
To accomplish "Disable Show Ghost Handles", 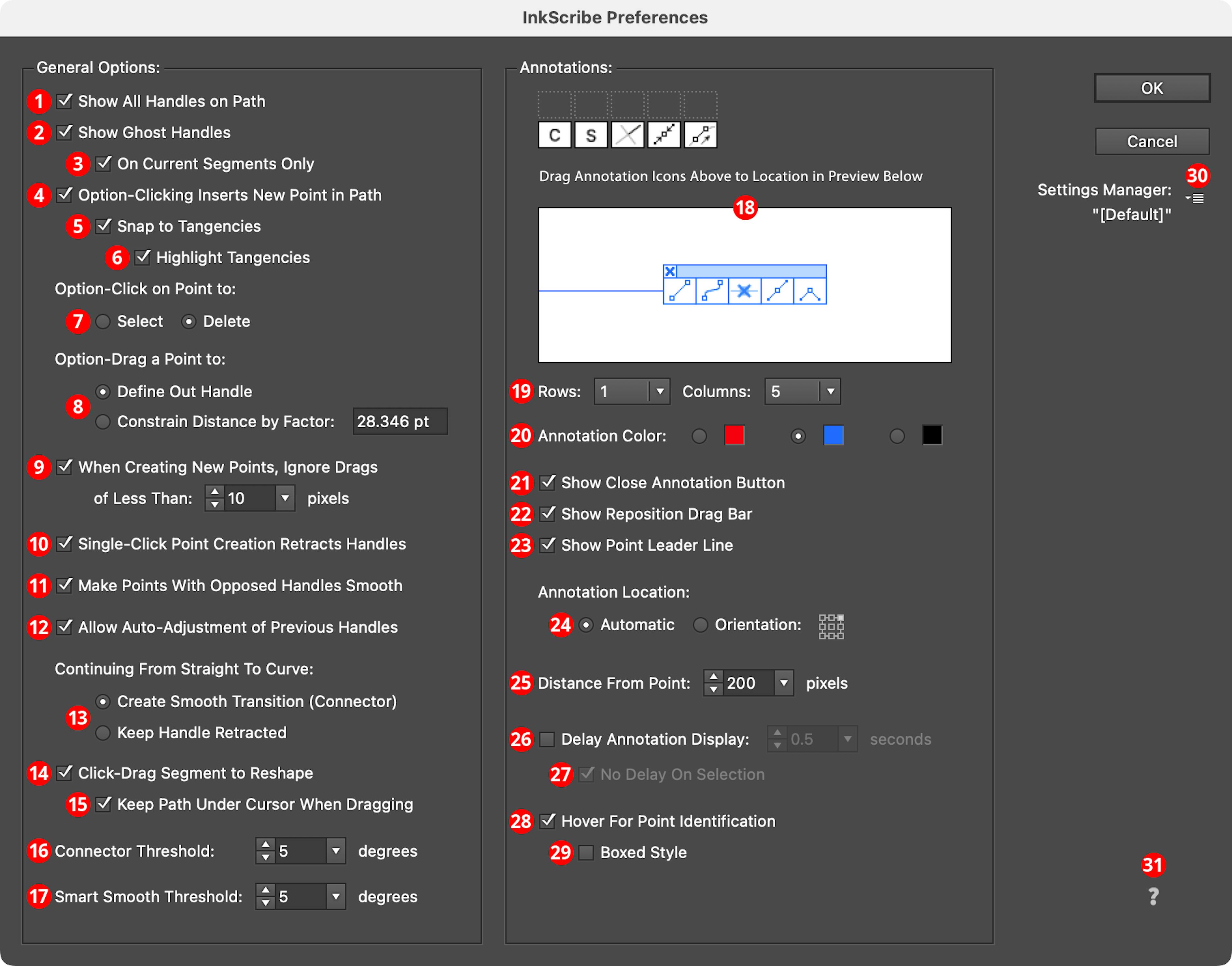I will pos(64,132).
